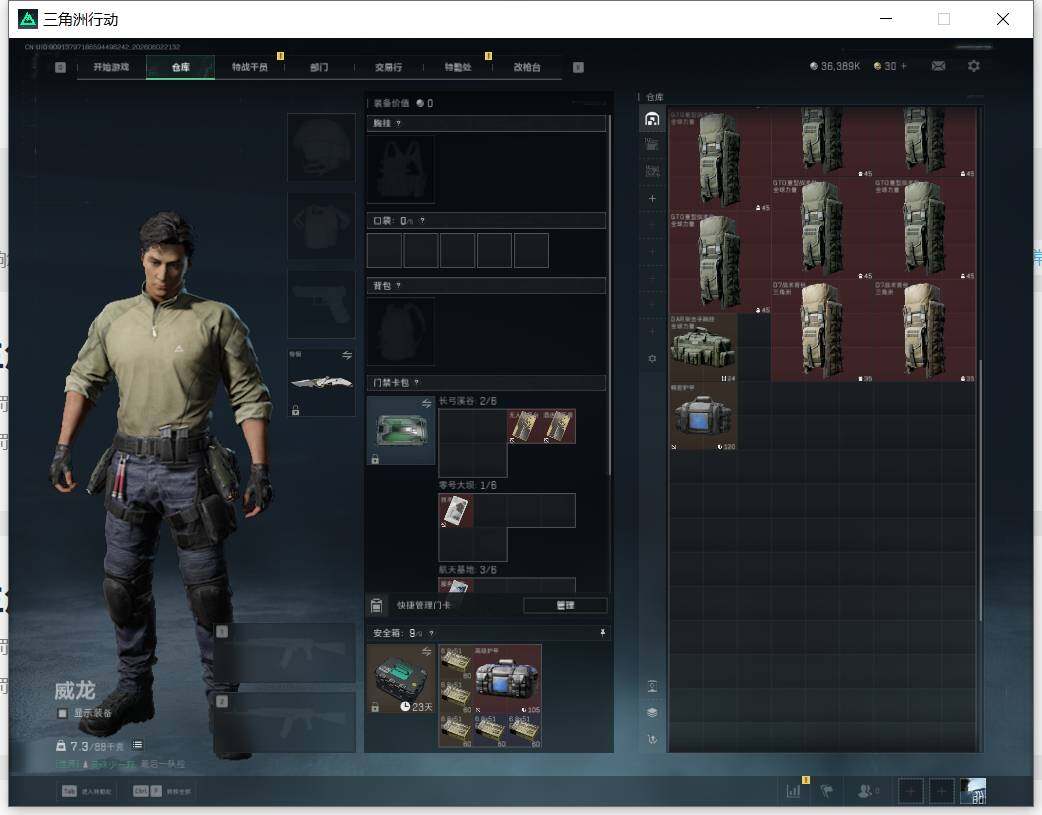The image size is (1042, 815).
Task: Click the 快捷管理门卡 icon
Action: click(x=376, y=605)
